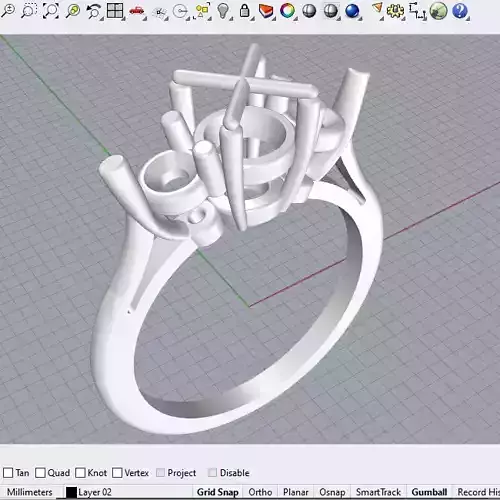Click the Select Objects shapes icon
The height and width of the screenshot is (500, 500).
tap(202, 10)
